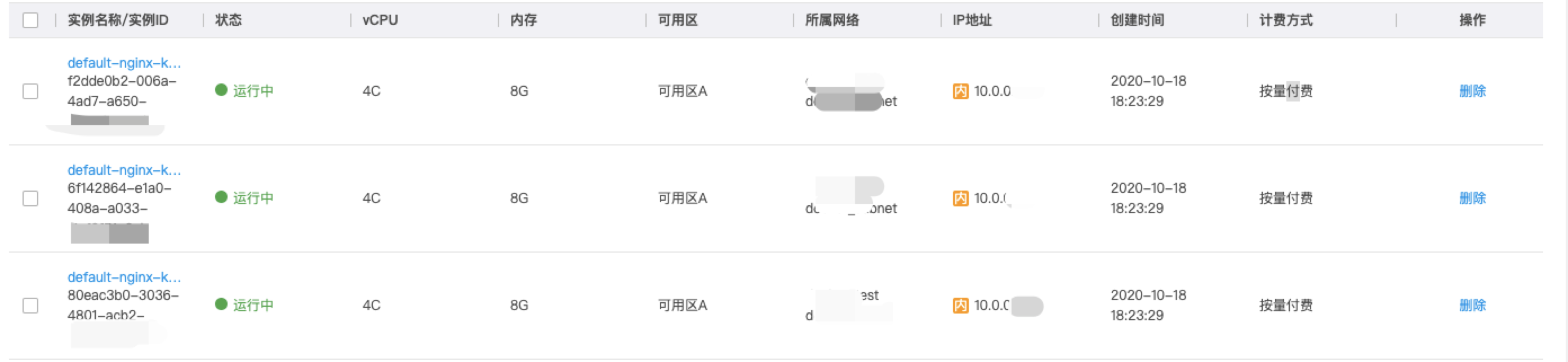Open default-nginx link for instance f2dde0b2

(x=124, y=63)
